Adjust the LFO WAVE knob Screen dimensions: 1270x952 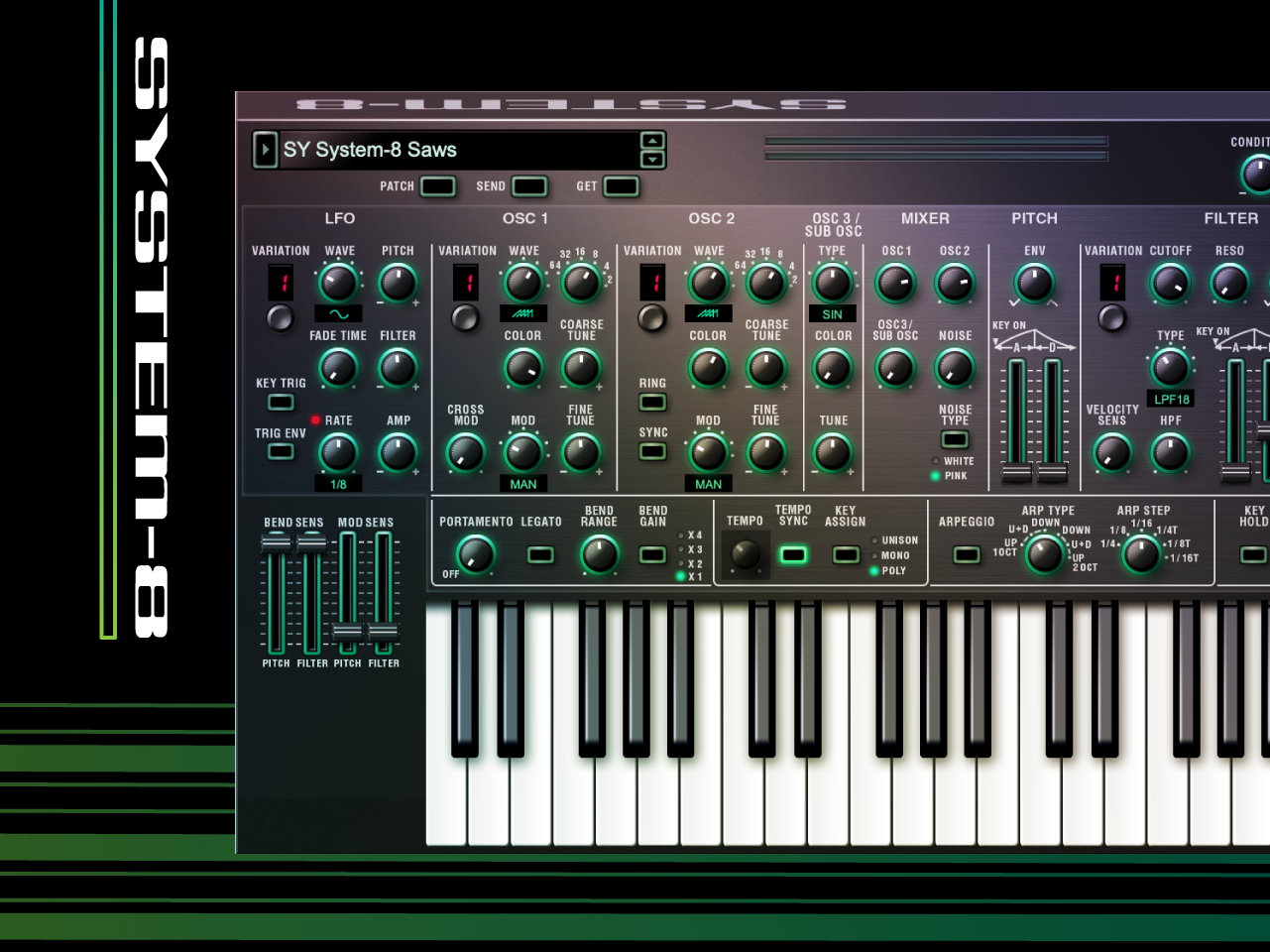pos(338,284)
